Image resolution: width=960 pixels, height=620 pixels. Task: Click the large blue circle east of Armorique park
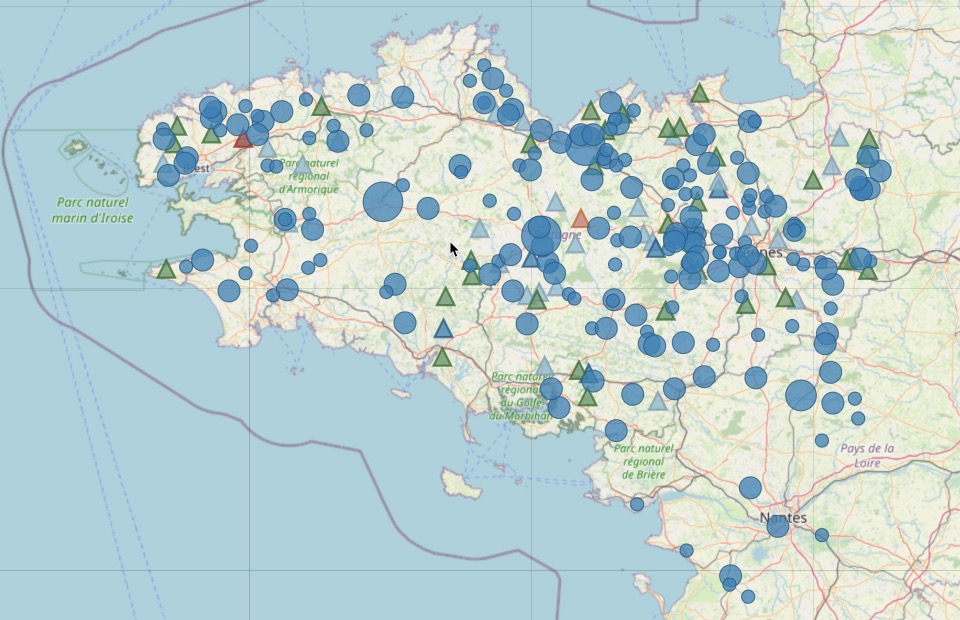(383, 201)
